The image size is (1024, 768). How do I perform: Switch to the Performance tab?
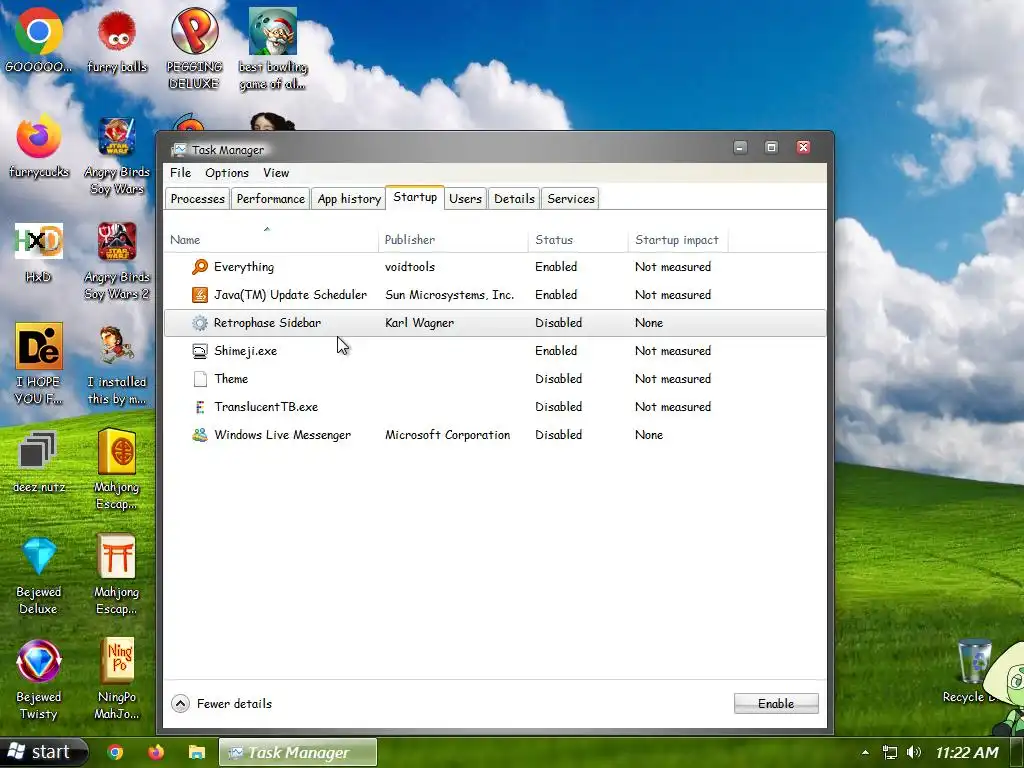click(x=270, y=199)
